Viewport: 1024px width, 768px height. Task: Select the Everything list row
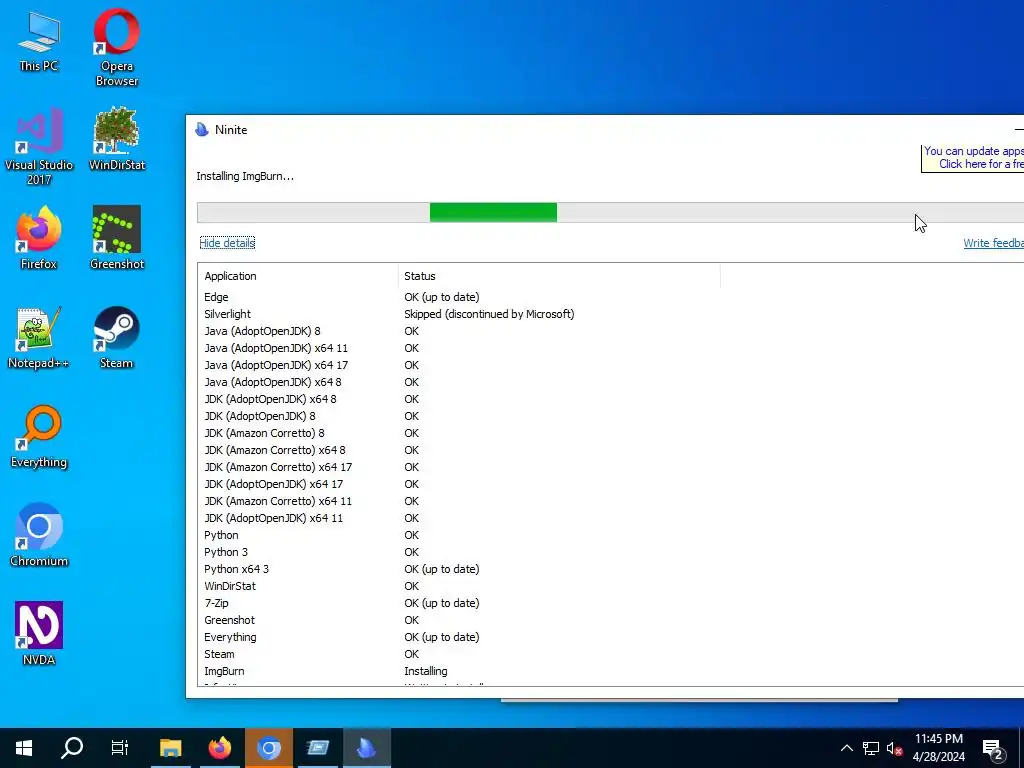pyautogui.click(x=611, y=637)
